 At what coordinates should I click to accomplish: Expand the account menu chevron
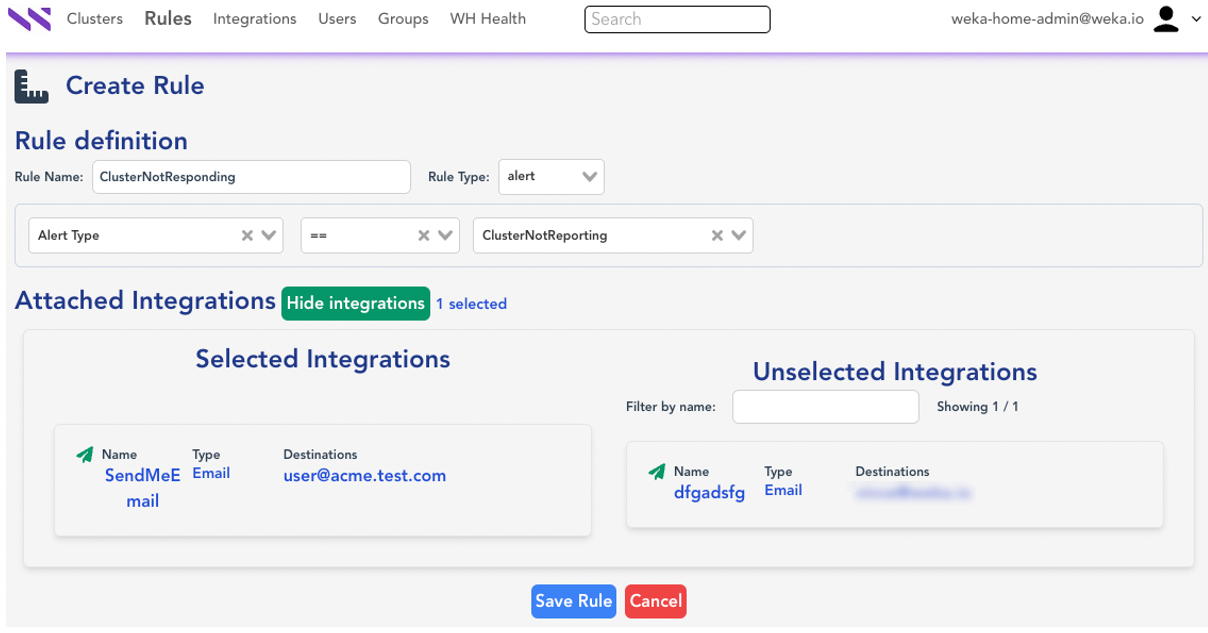pos(1196,19)
